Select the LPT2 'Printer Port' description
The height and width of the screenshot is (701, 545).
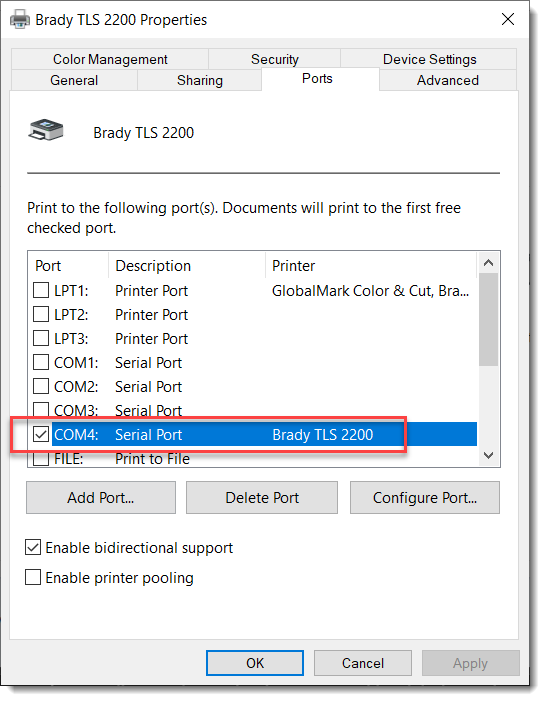152,315
